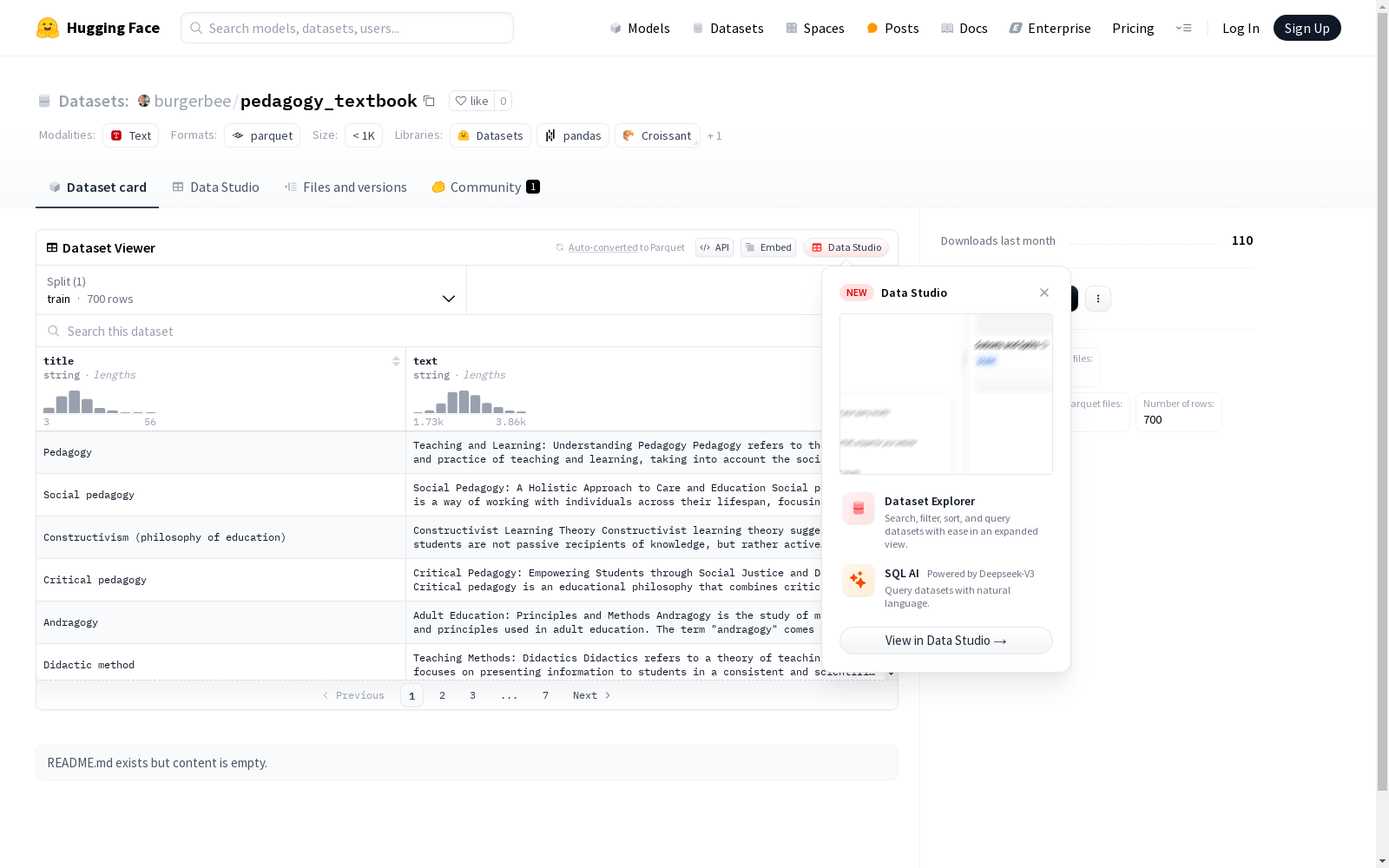The height and width of the screenshot is (868, 1389).
Task: Click the burgerbee username link
Action: pyautogui.click(x=193, y=101)
